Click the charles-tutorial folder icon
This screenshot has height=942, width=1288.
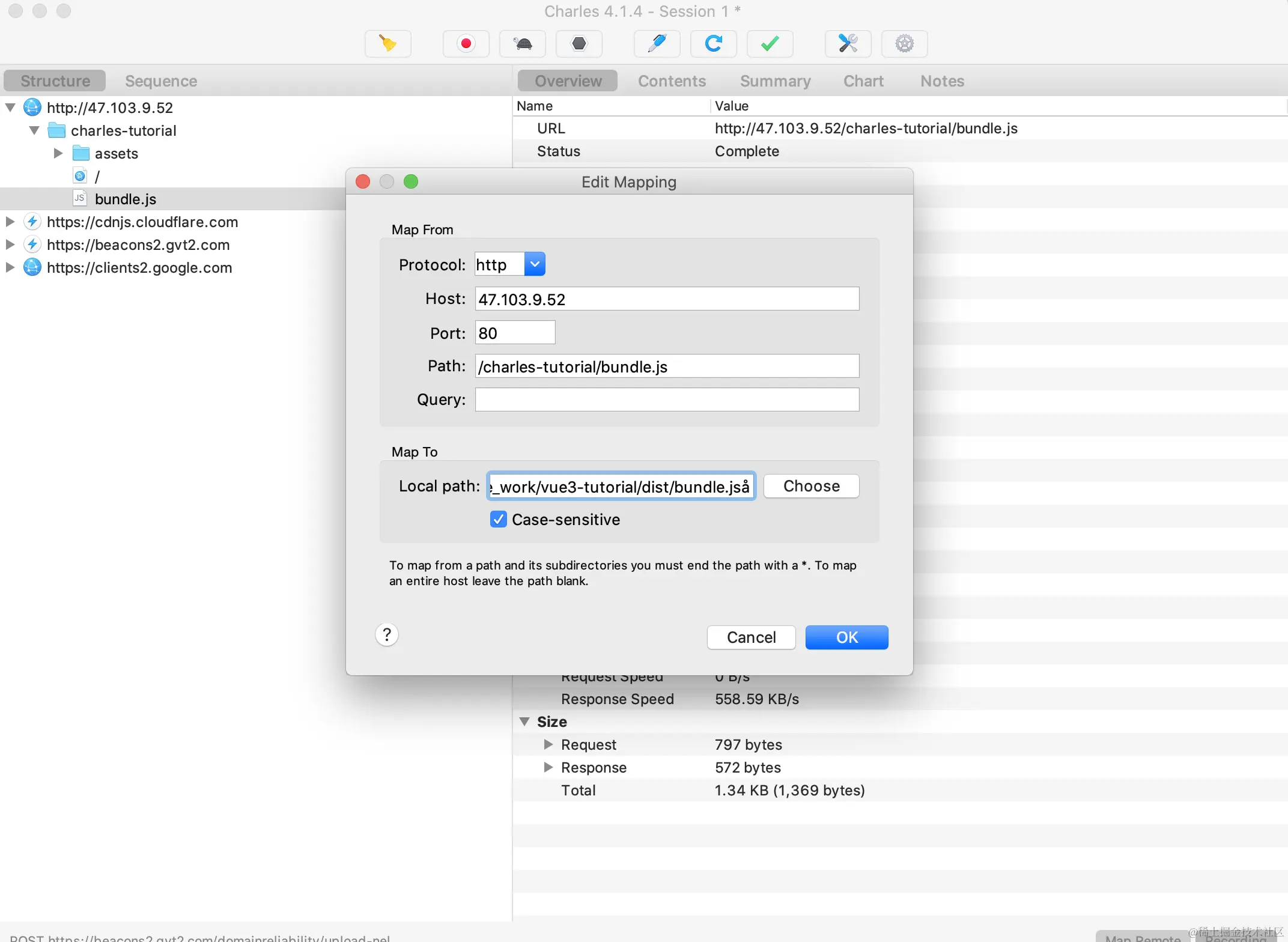56,130
